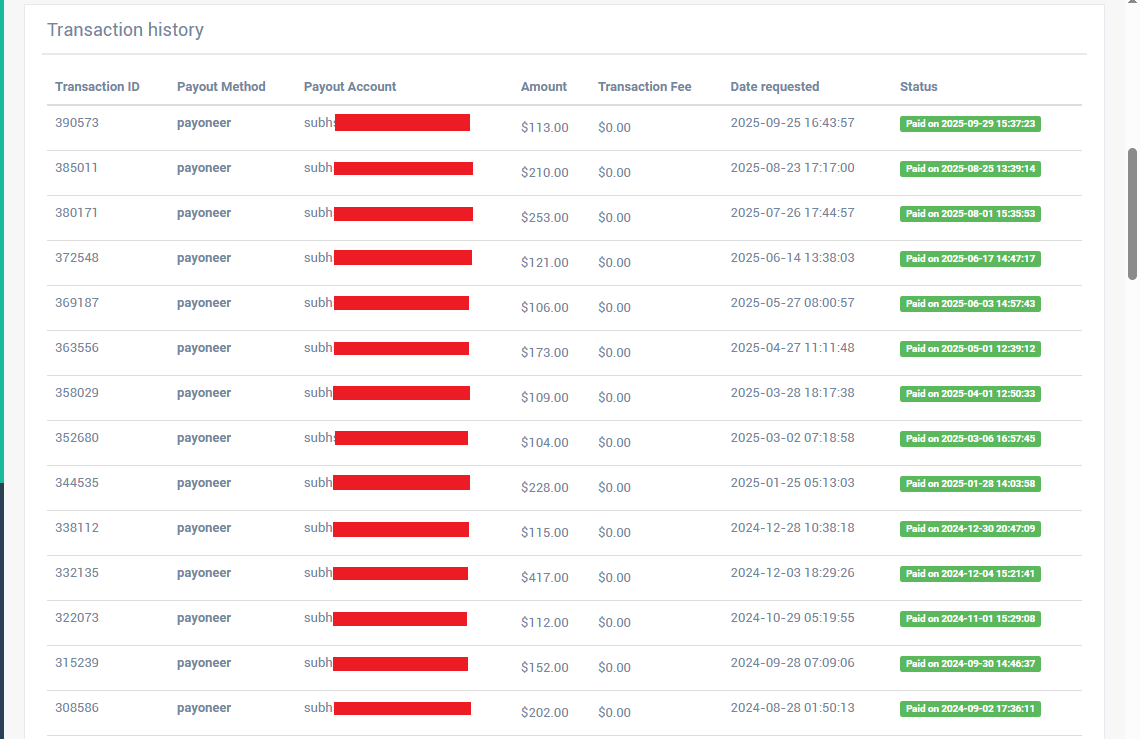Click the Transaction history heading

(125, 30)
